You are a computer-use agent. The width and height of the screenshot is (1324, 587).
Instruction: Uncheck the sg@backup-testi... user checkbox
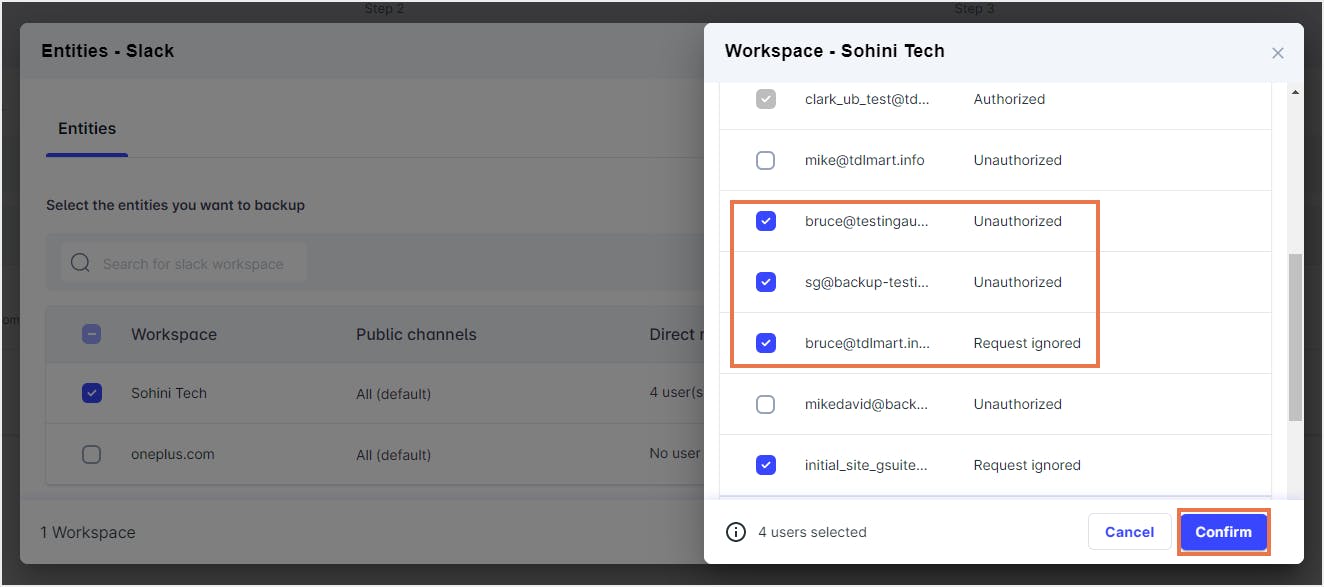pyautogui.click(x=766, y=282)
